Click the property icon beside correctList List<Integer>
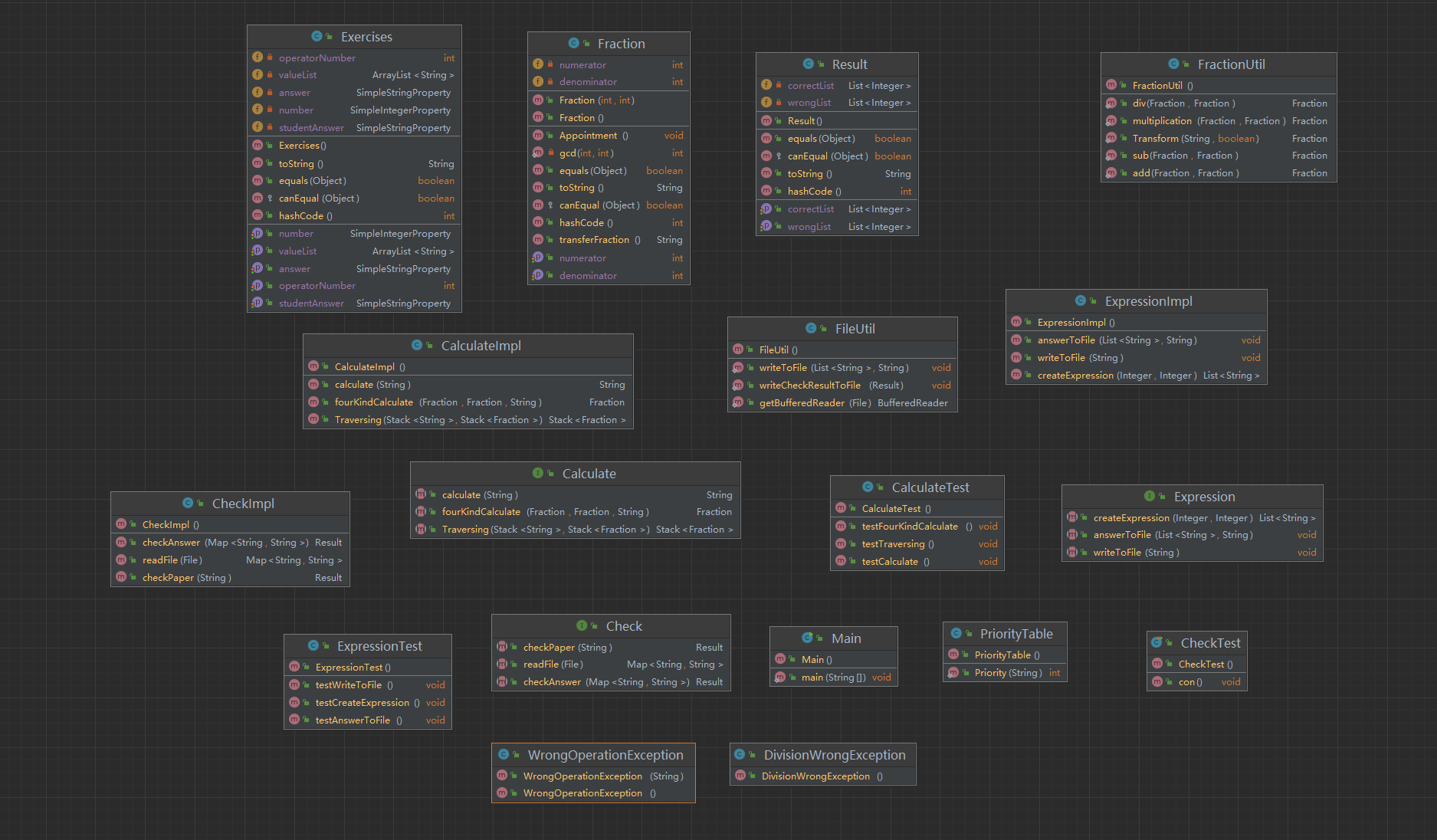 [x=766, y=209]
